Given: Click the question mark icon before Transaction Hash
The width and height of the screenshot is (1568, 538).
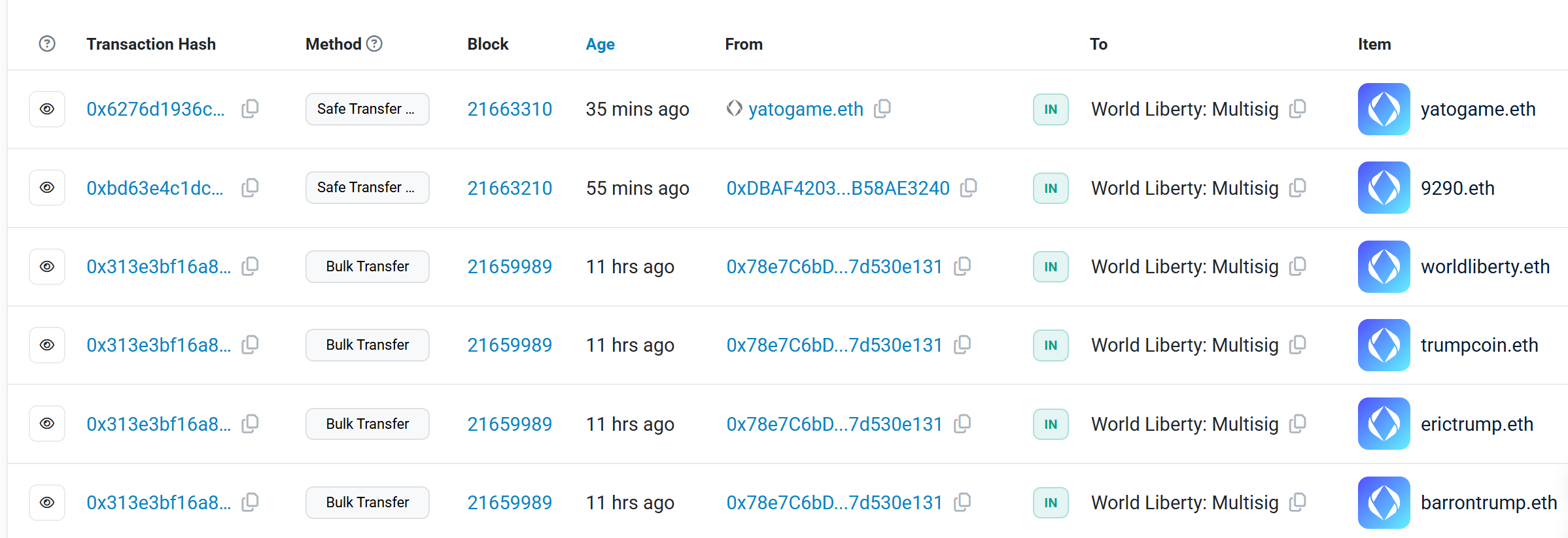Looking at the screenshot, I should (x=47, y=44).
